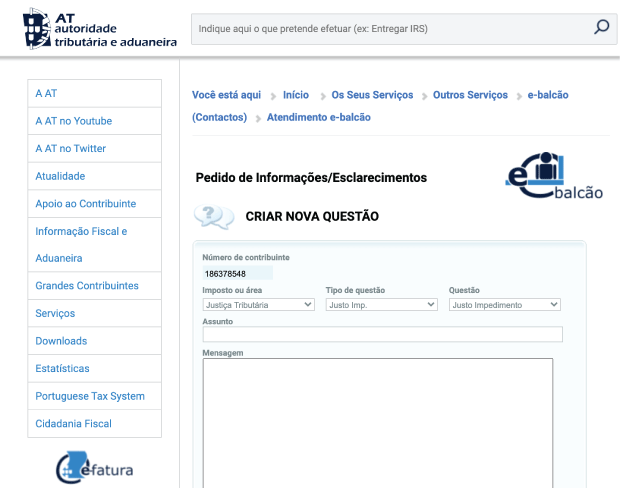This screenshot has height=488, width=620.
Task: Navigate to Os Seus Serviços breadcrumb
Action: tap(372, 95)
